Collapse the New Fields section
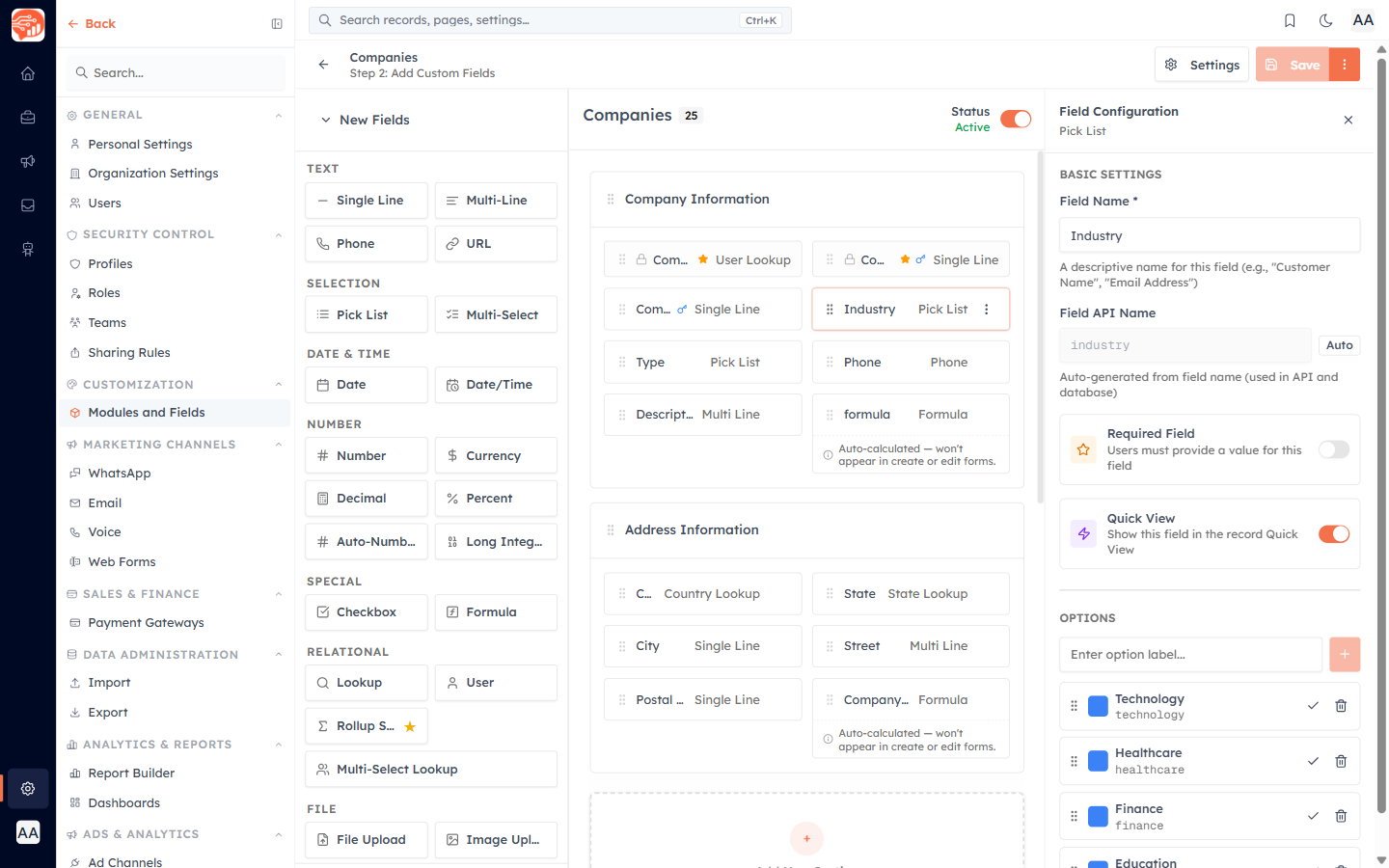Screen dimensions: 1389x868 tap(325, 121)
